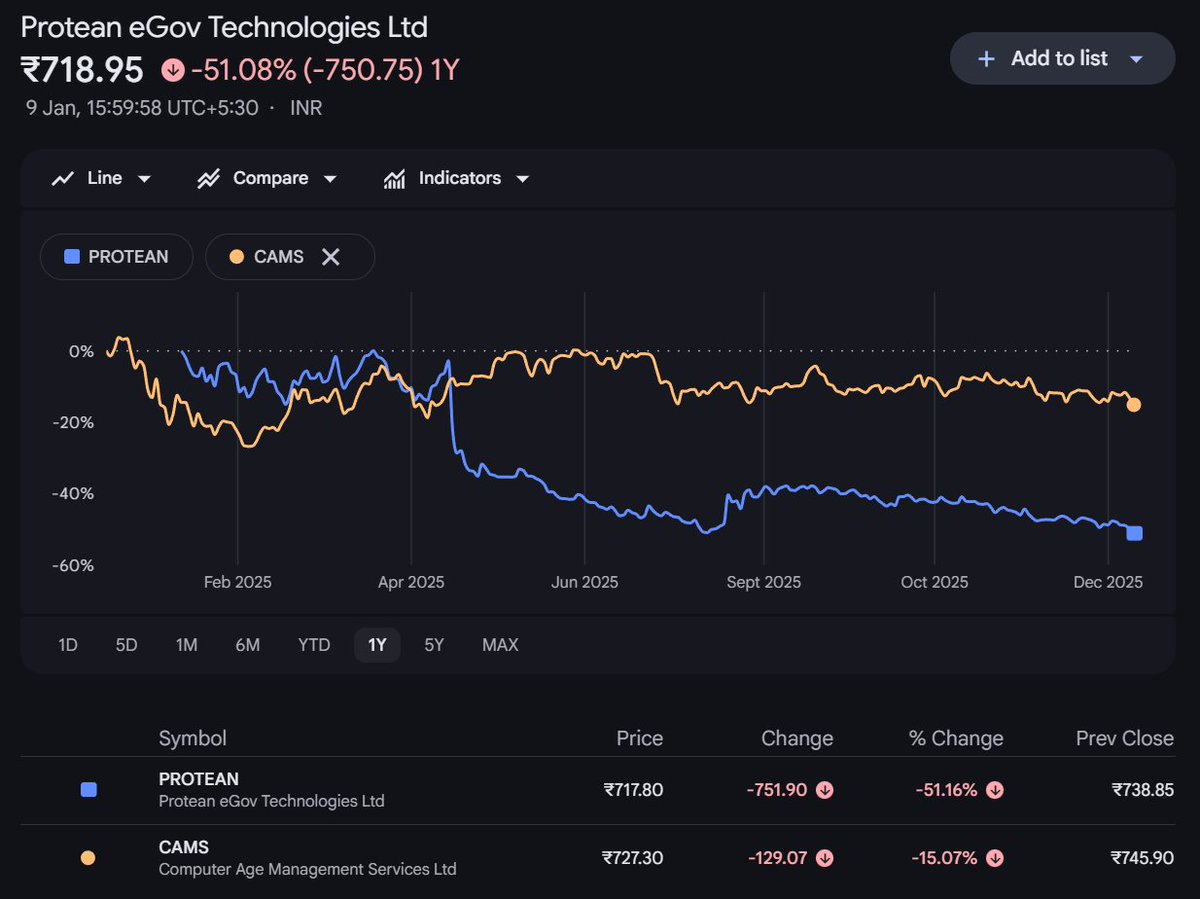Expand the Compare dropdown arrow
Image resolution: width=1200 pixels, height=899 pixels.
[331, 179]
